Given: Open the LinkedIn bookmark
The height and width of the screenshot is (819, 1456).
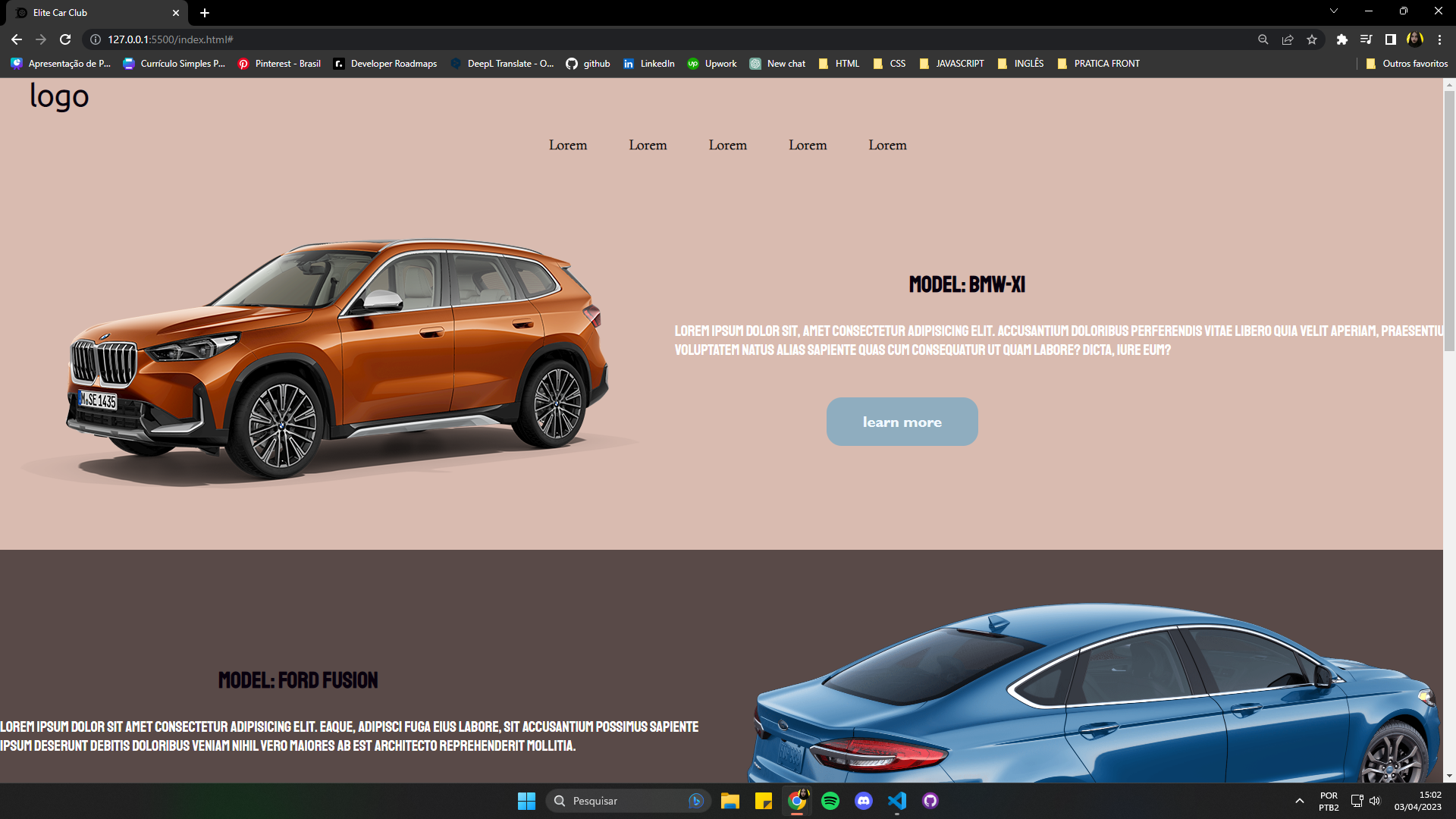Looking at the screenshot, I should (648, 64).
